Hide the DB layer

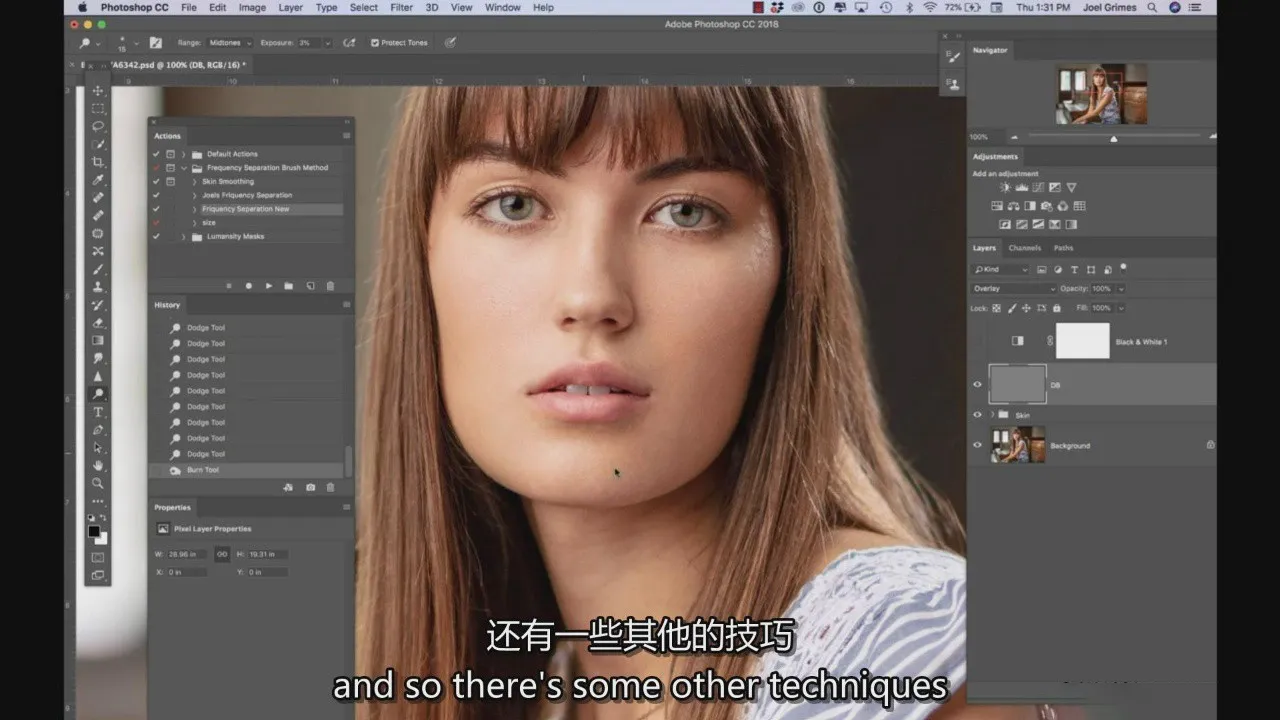(978, 385)
